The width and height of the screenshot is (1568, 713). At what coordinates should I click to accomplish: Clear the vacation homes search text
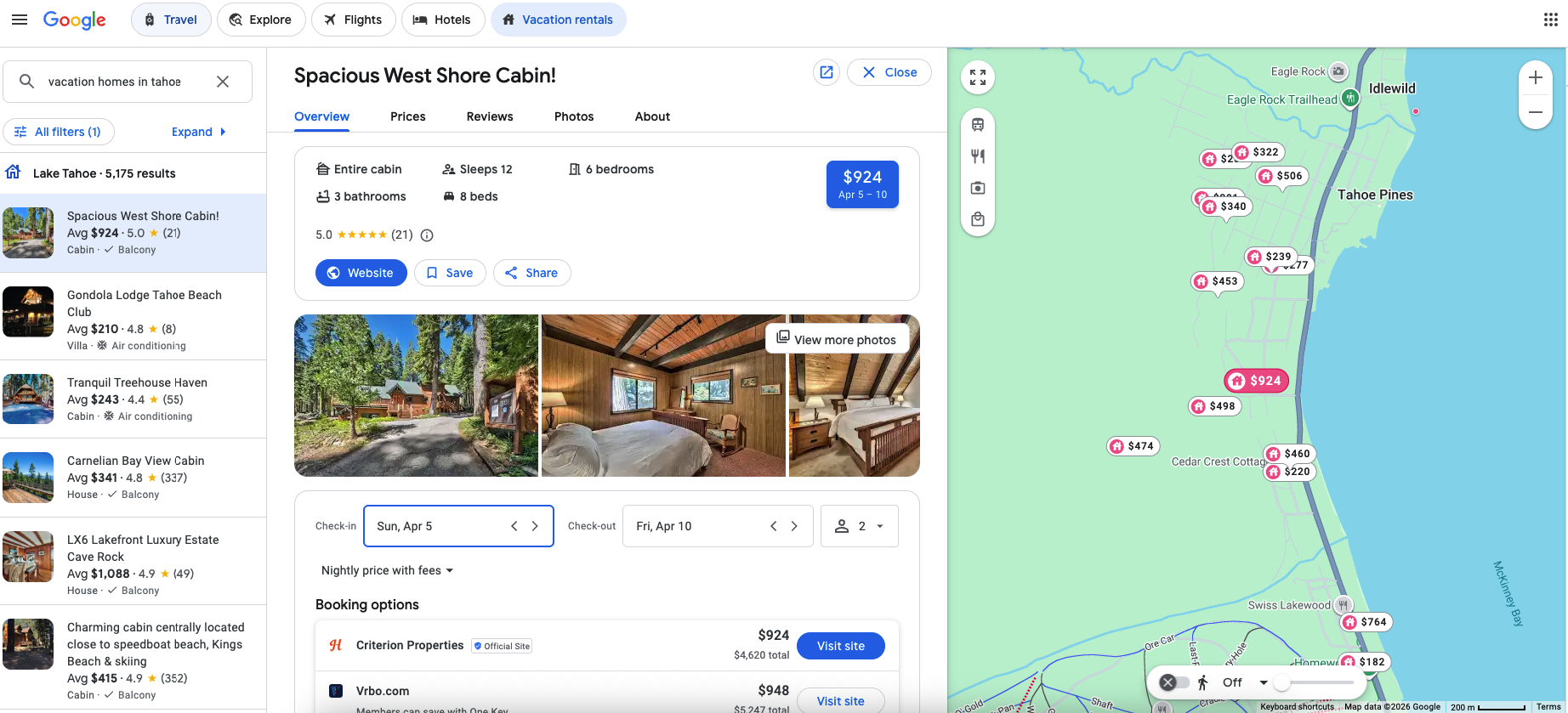click(x=223, y=82)
